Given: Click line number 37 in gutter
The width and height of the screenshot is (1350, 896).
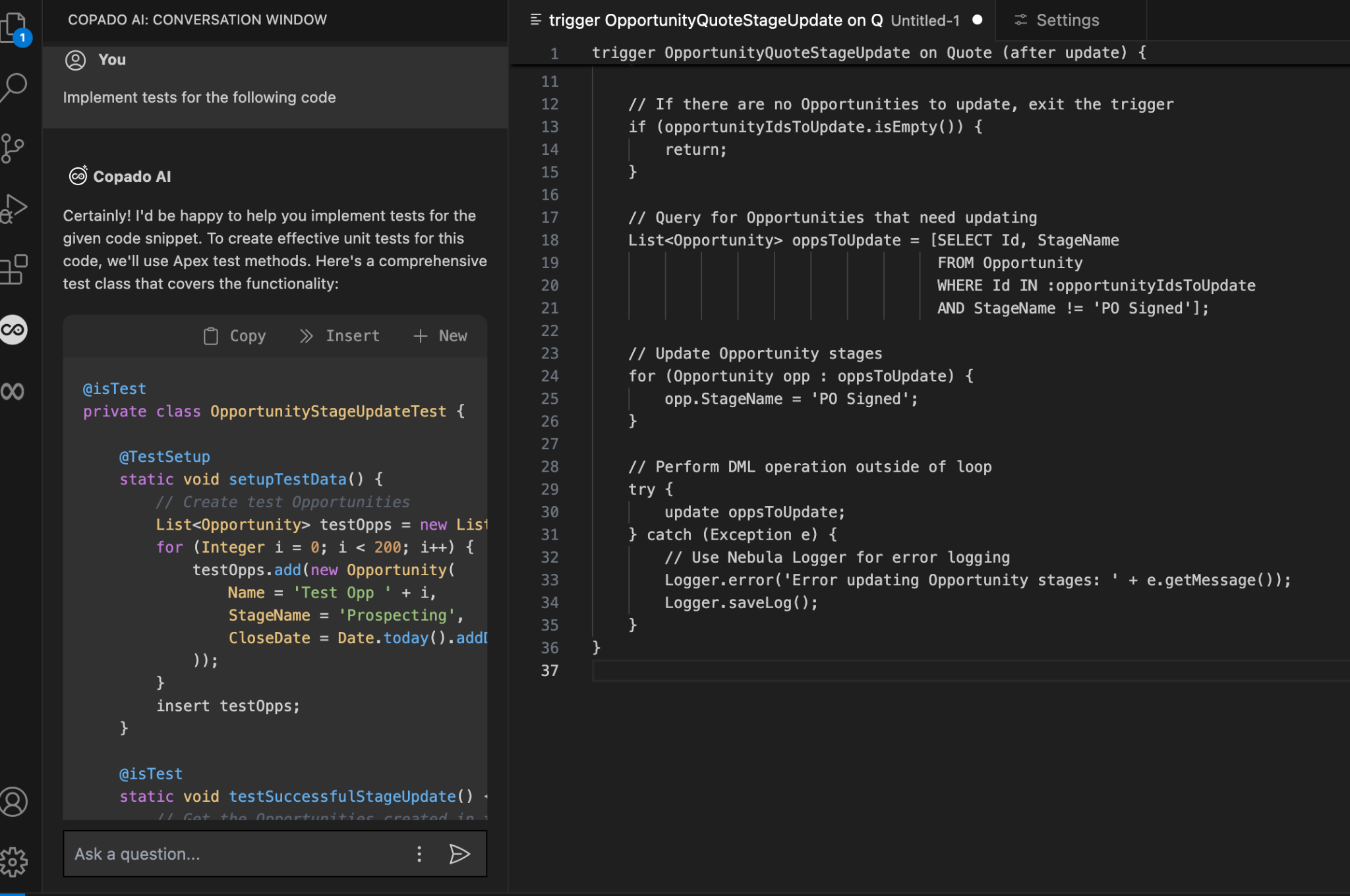Looking at the screenshot, I should point(550,671).
